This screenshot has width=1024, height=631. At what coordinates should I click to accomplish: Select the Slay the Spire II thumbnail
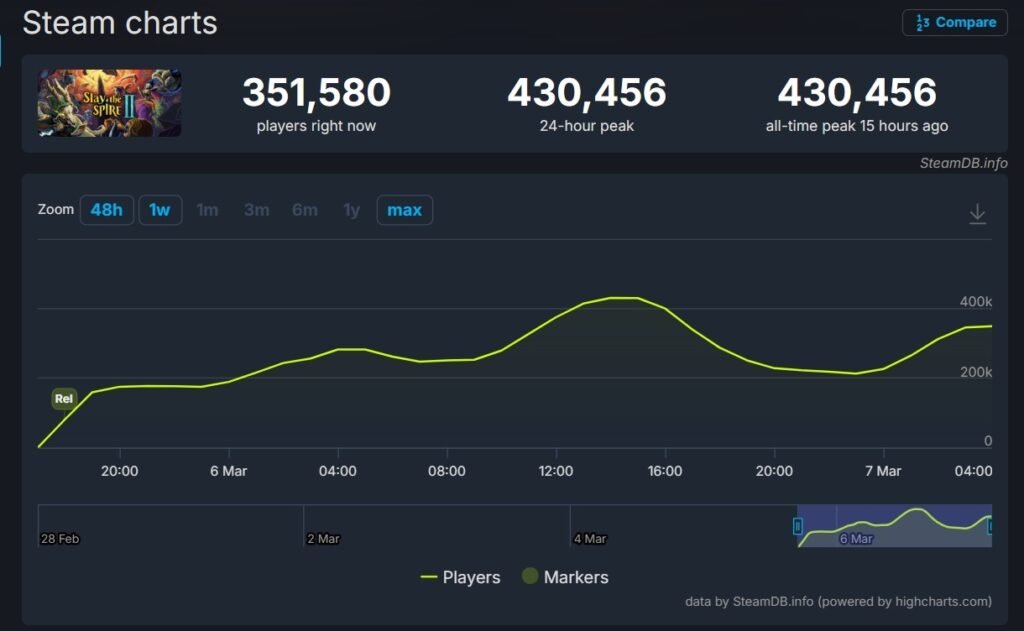point(110,103)
